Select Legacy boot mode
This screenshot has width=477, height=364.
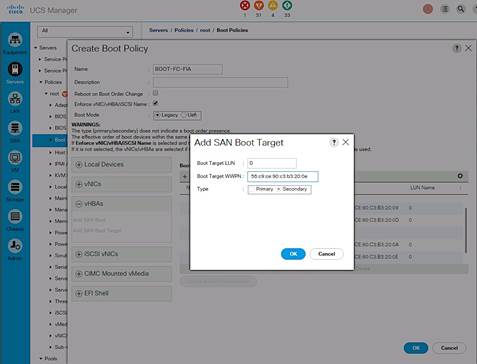tap(158, 115)
